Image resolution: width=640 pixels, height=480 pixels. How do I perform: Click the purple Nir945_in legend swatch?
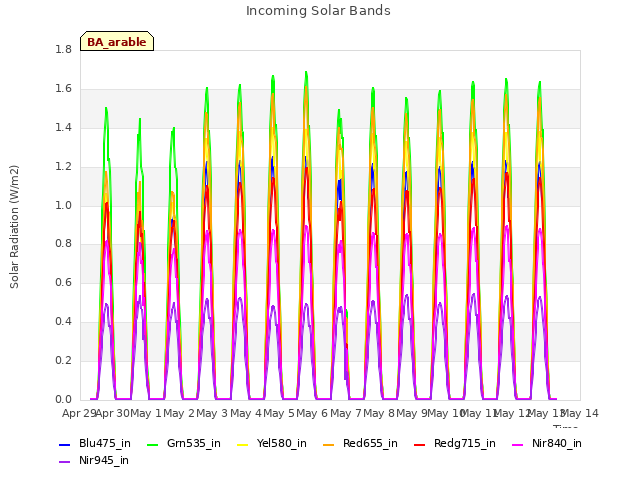pos(64,462)
